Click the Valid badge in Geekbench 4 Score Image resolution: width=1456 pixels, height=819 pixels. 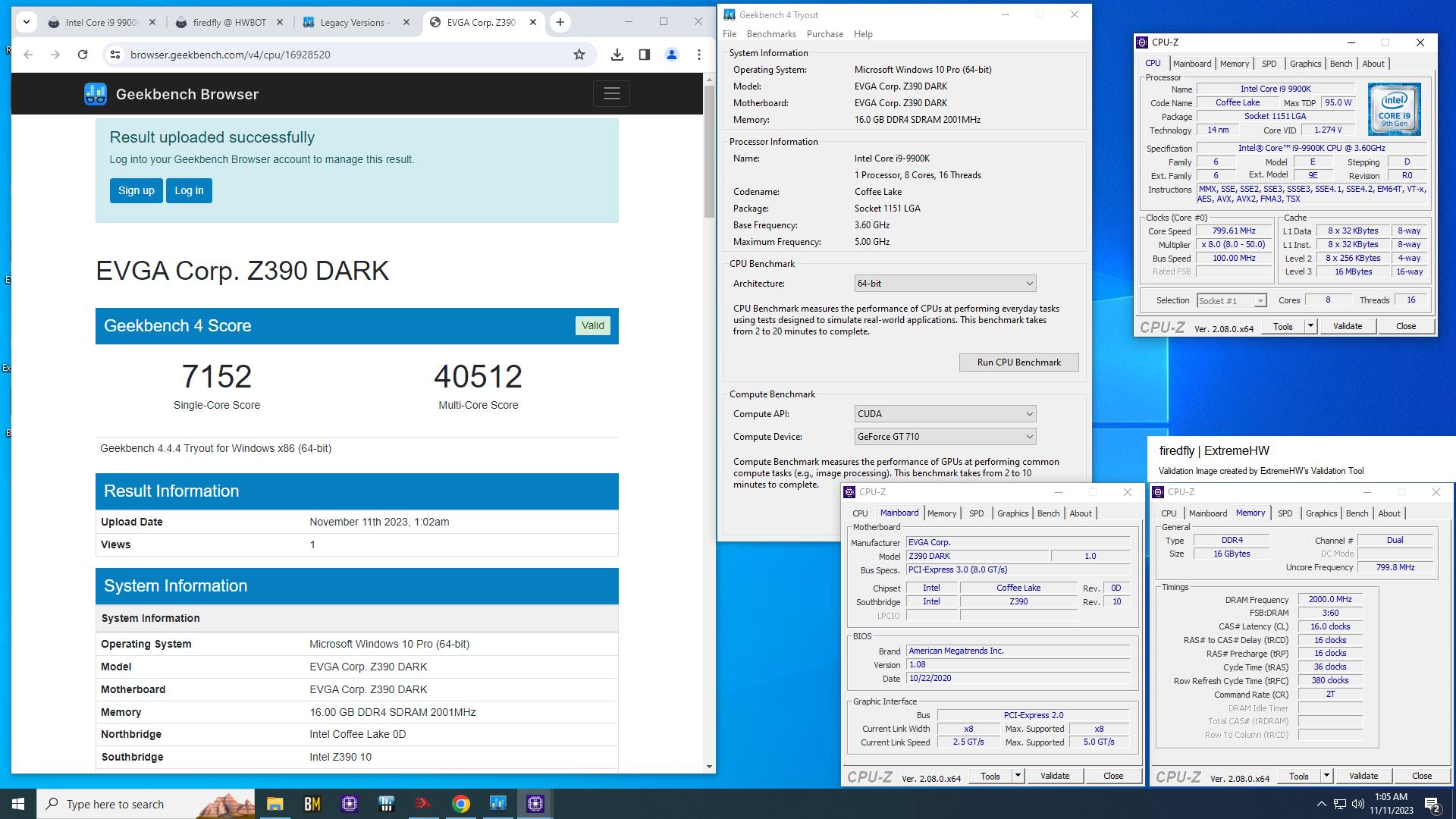click(592, 326)
